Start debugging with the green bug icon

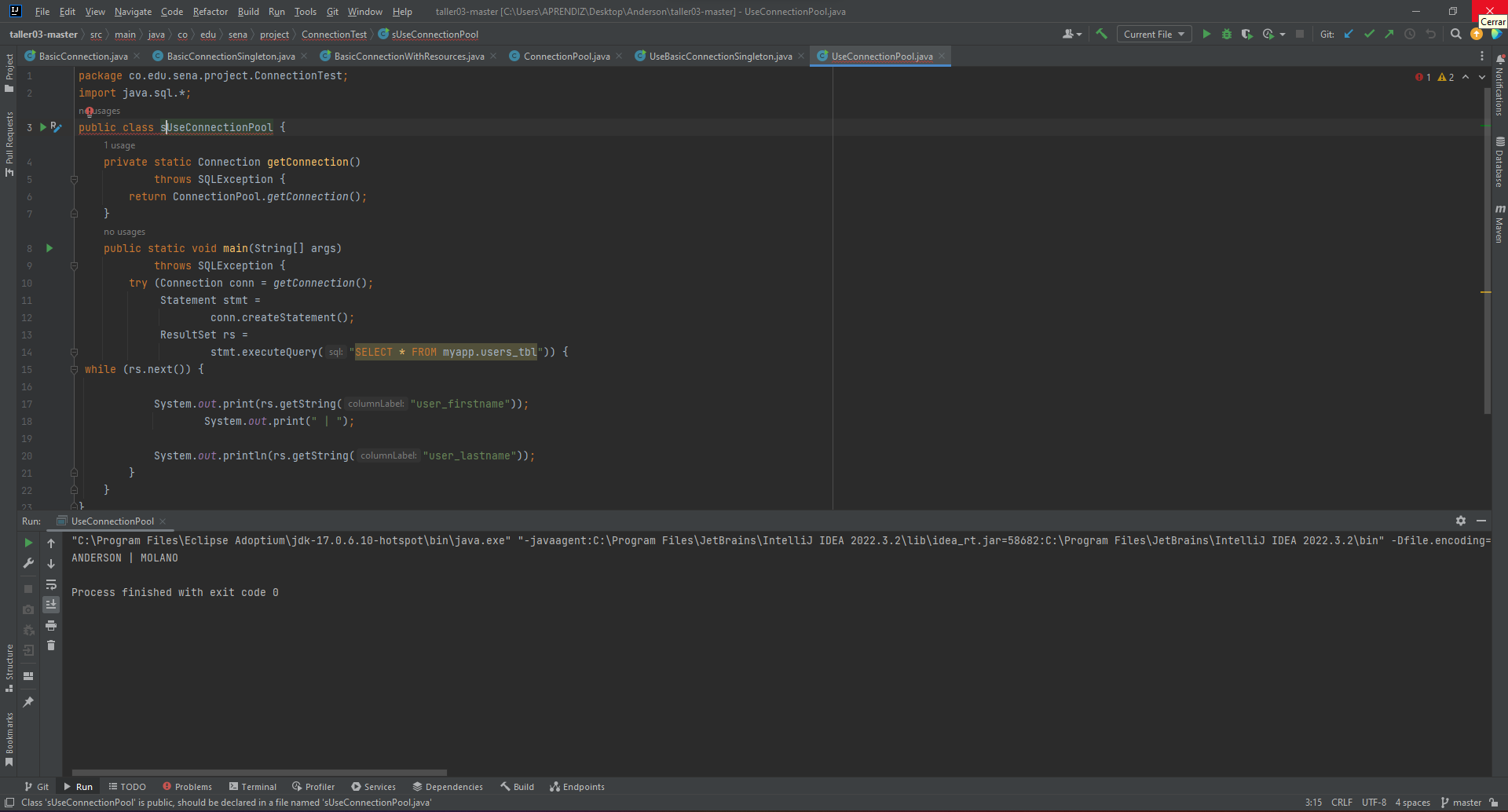coord(1227,34)
